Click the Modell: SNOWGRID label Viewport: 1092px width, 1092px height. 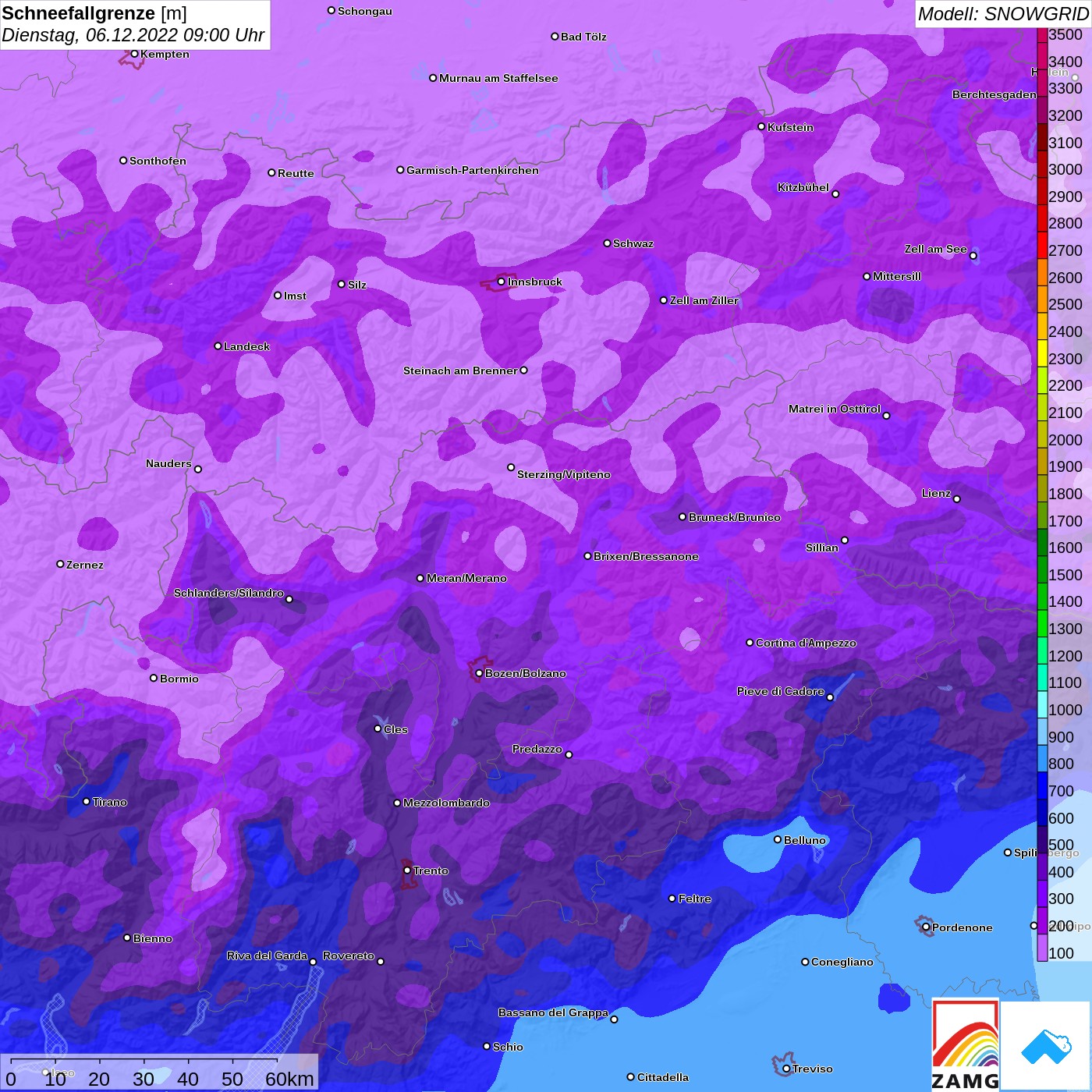[1002, 14]
